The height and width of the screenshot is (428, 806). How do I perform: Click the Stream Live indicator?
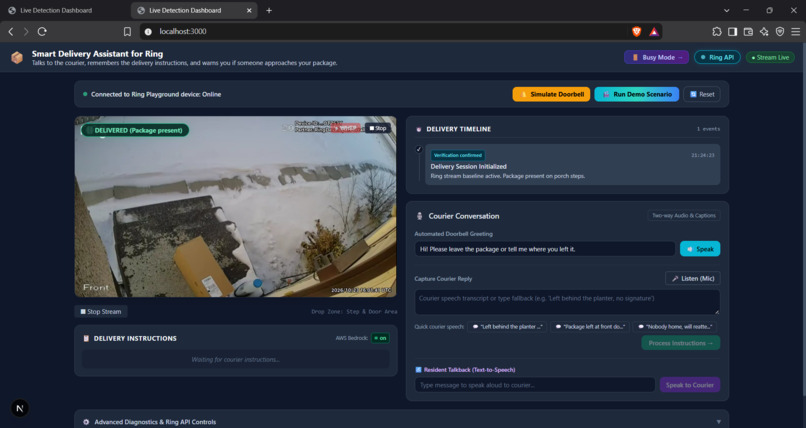770,58
